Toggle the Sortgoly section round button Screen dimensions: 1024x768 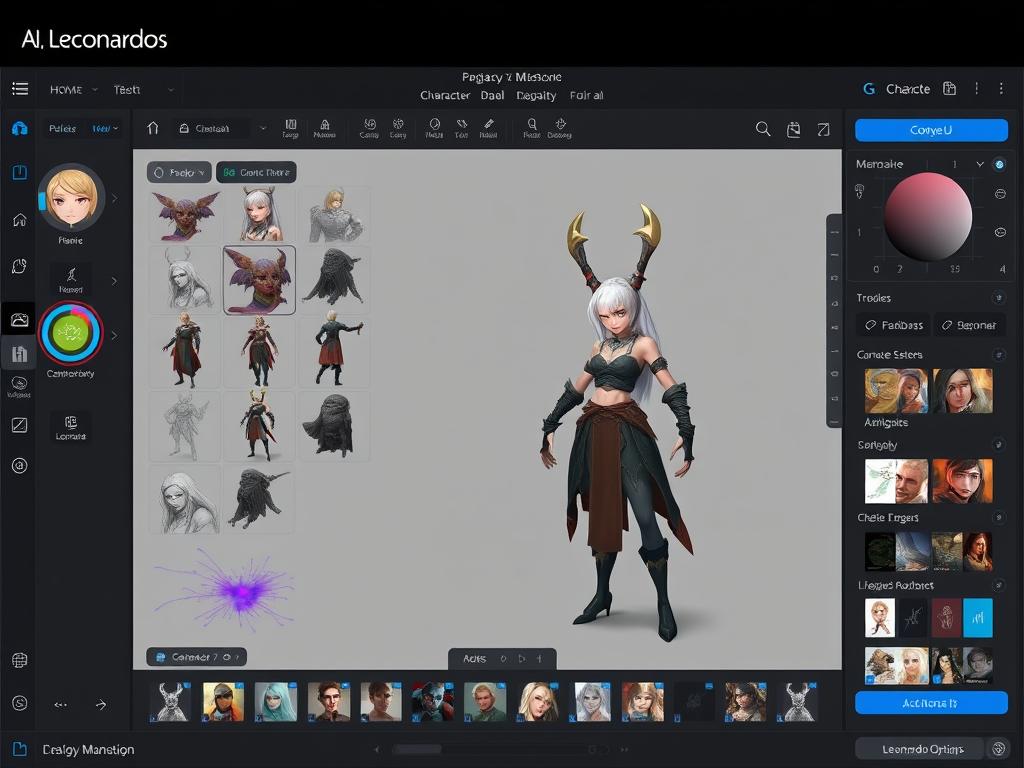coord(998,445)
